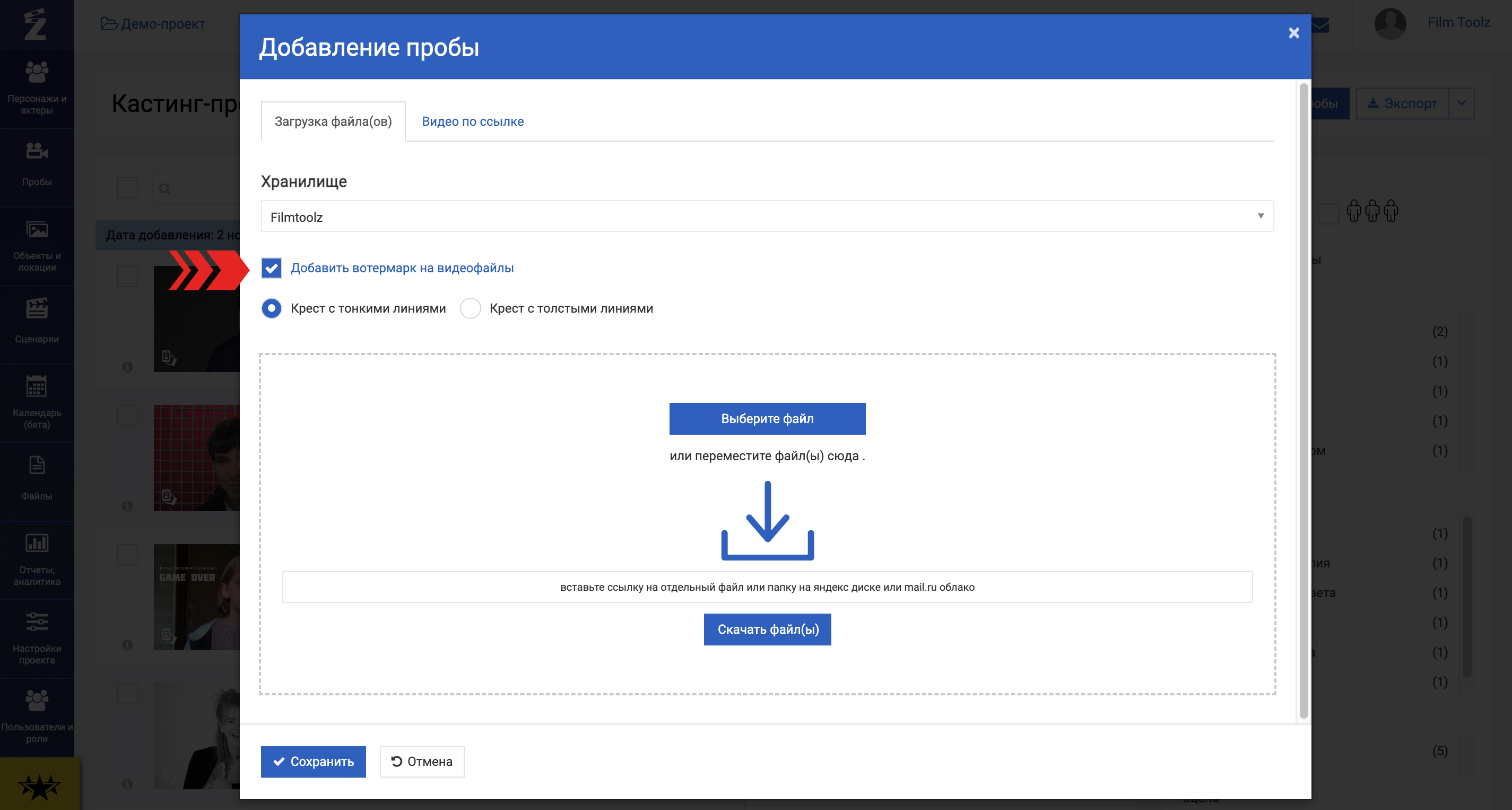Open Файлы sidebar section
This screenshot has height=810, width=1512.
pyautogui.click(x=37, y=481)
